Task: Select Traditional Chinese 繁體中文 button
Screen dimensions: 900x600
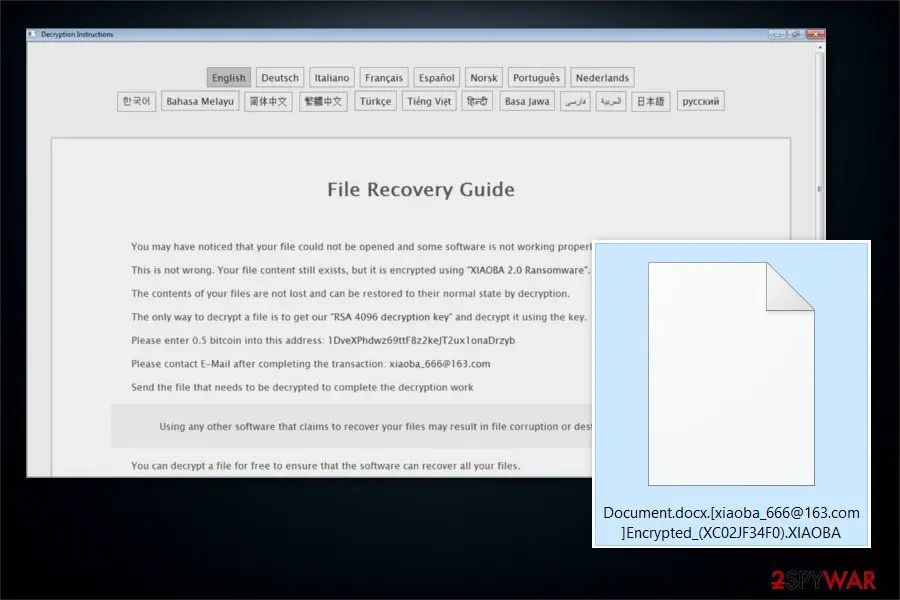Action: 323,102
